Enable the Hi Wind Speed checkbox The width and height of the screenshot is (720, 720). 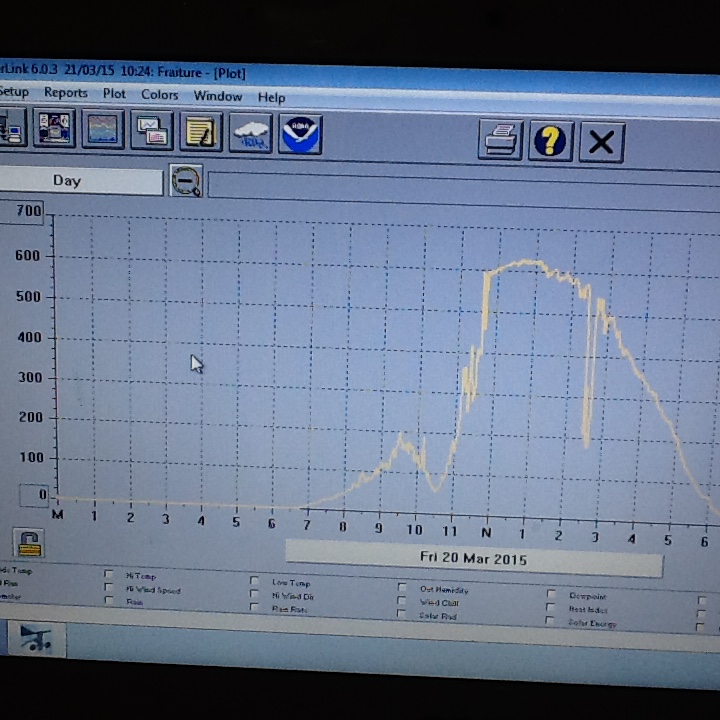tap(108, 587)
